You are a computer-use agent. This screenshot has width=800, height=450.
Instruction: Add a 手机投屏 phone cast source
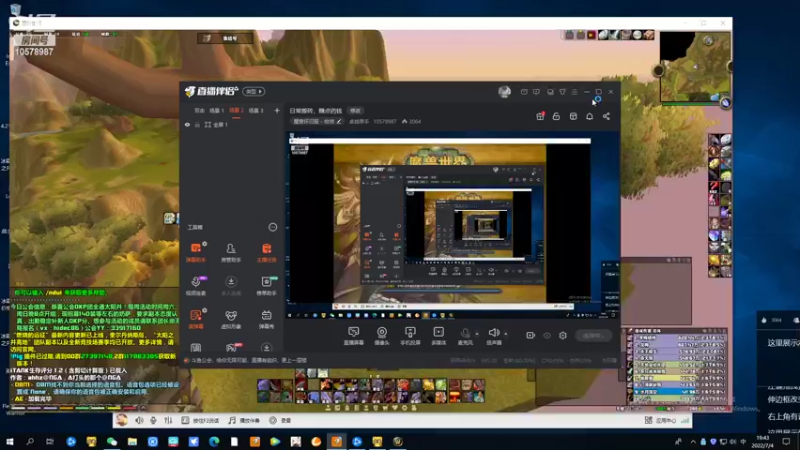410,336
